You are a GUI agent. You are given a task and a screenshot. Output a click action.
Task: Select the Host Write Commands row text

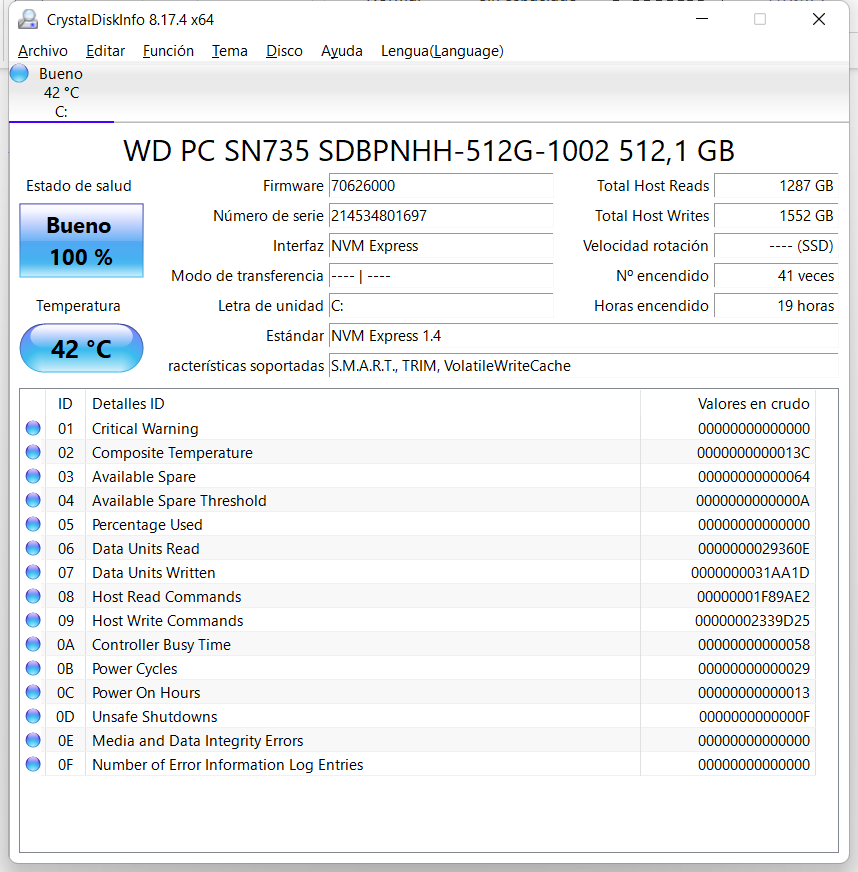point(168,621)
